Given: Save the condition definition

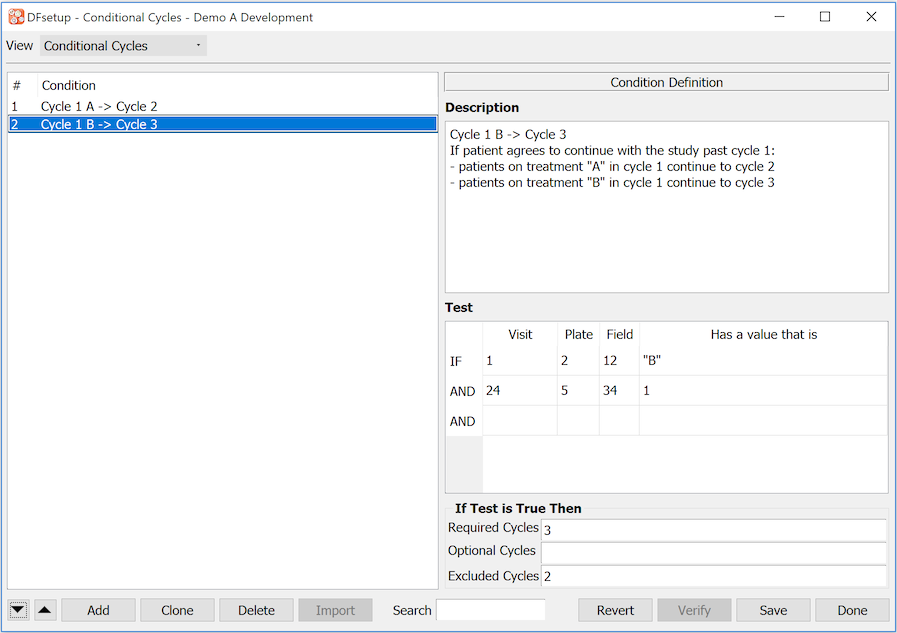Looking at the screenshot, I should pos(773,610).
